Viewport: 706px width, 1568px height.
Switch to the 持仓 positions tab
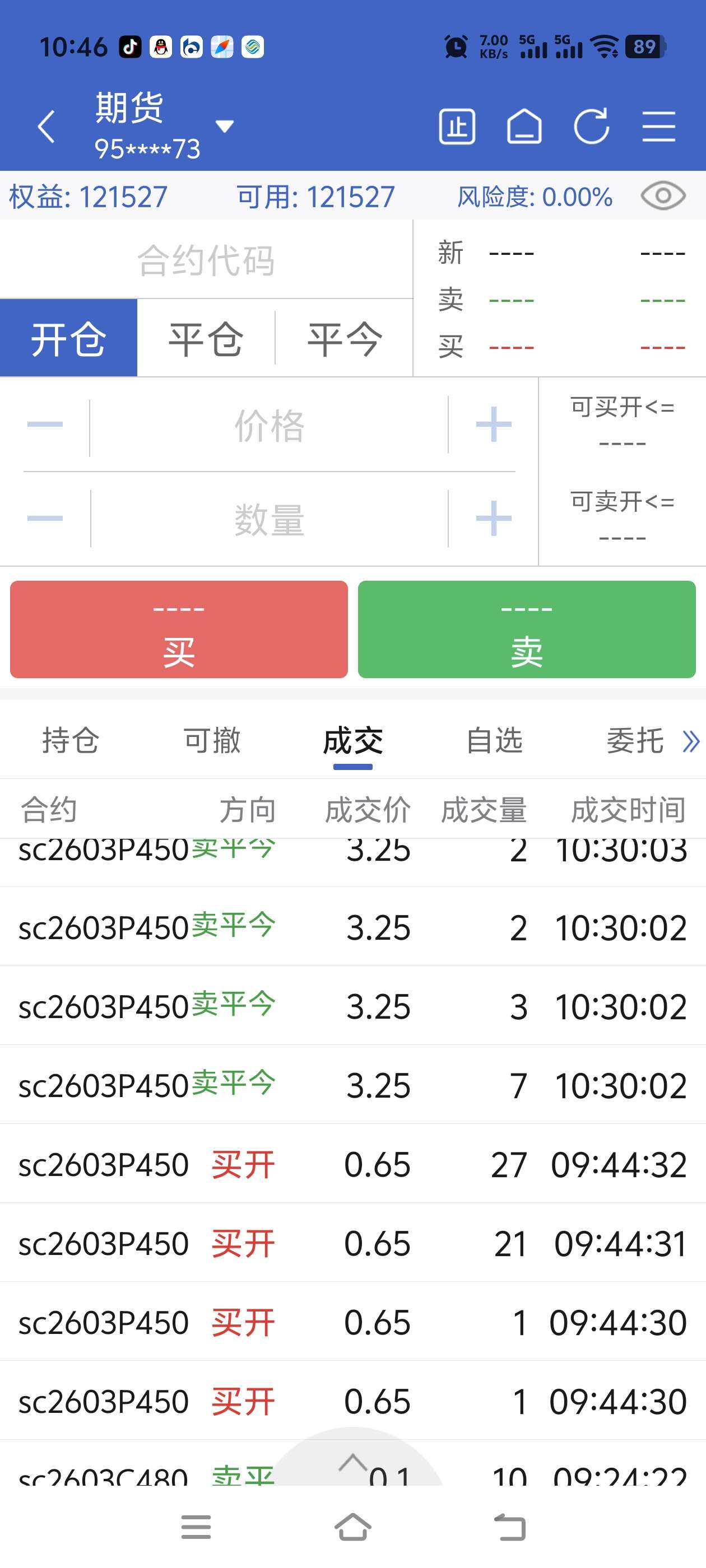pyautogui.click(x=70, y=741)
